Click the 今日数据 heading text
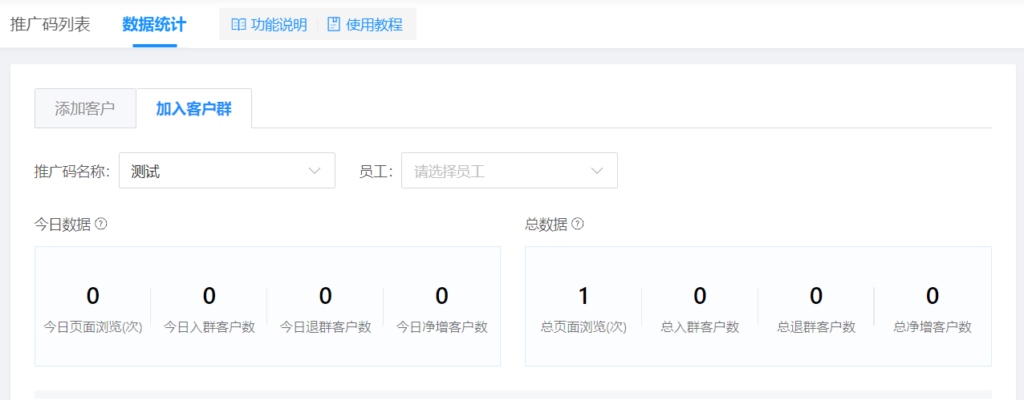Image resolution: width=1024 pixels, height=400 pixels. [62, 224]
